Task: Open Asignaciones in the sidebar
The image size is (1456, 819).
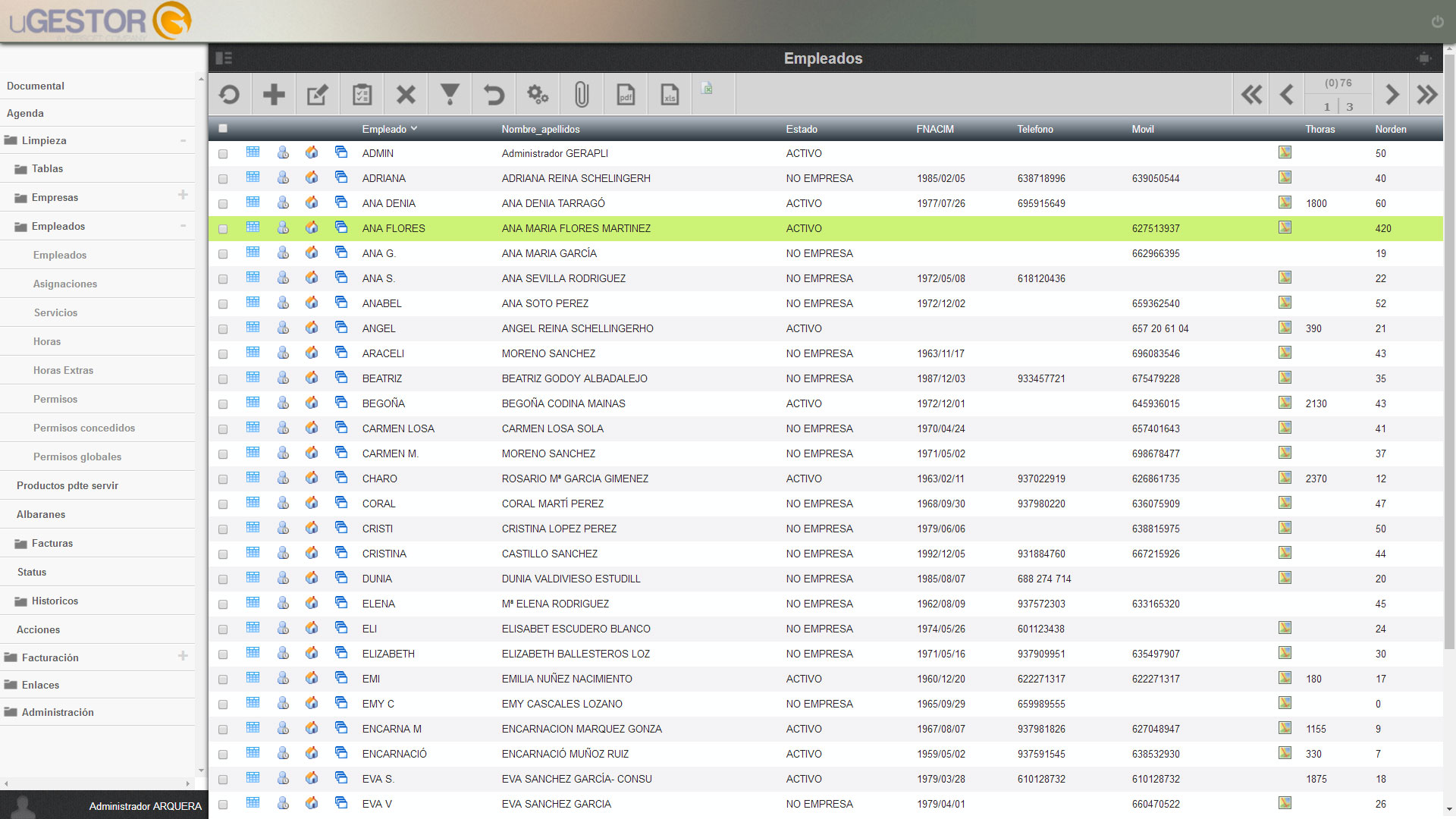Action: pos(65,284)
